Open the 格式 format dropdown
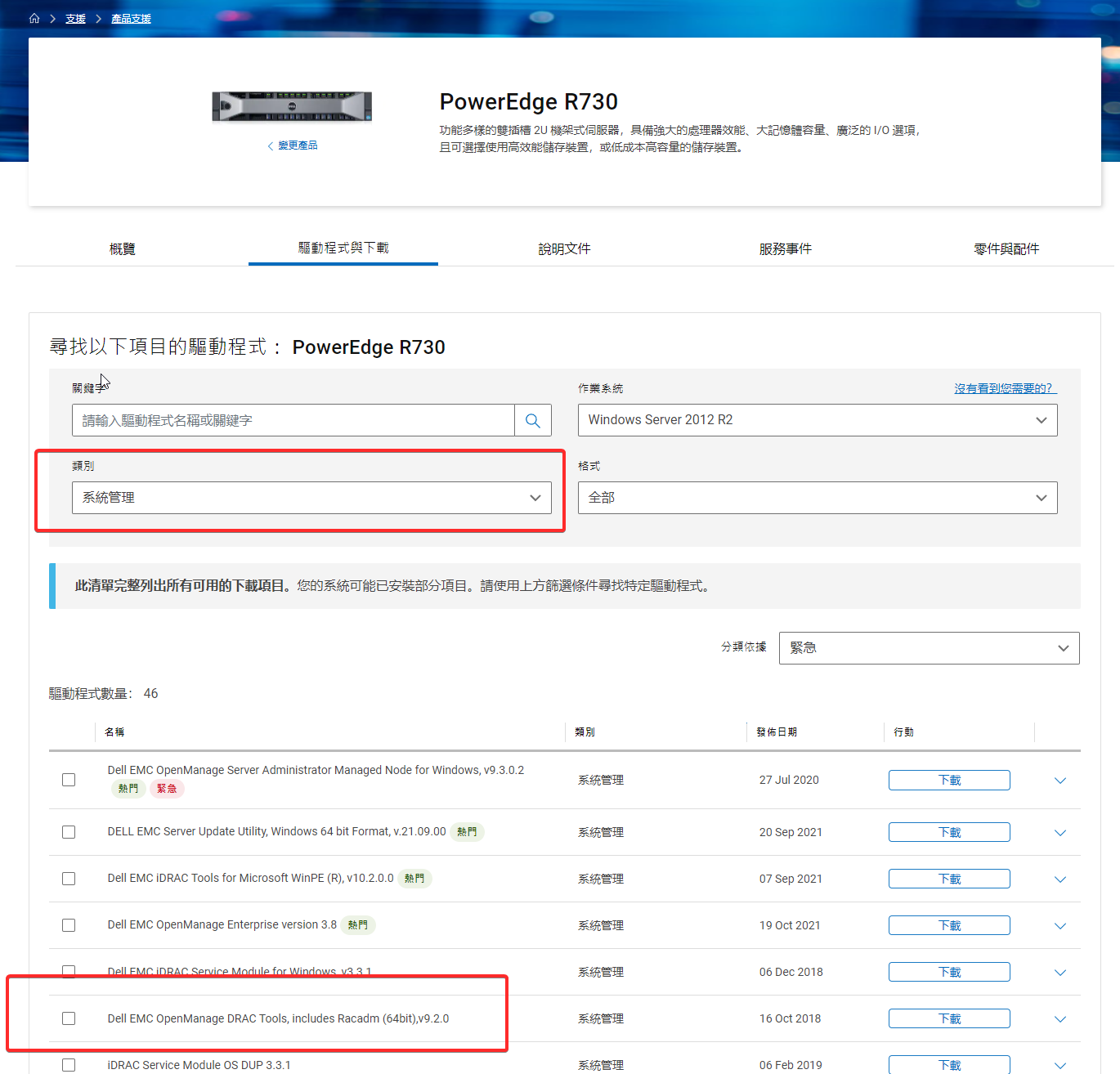Viewport: 1120px width, 1074px height. point(817,498)
